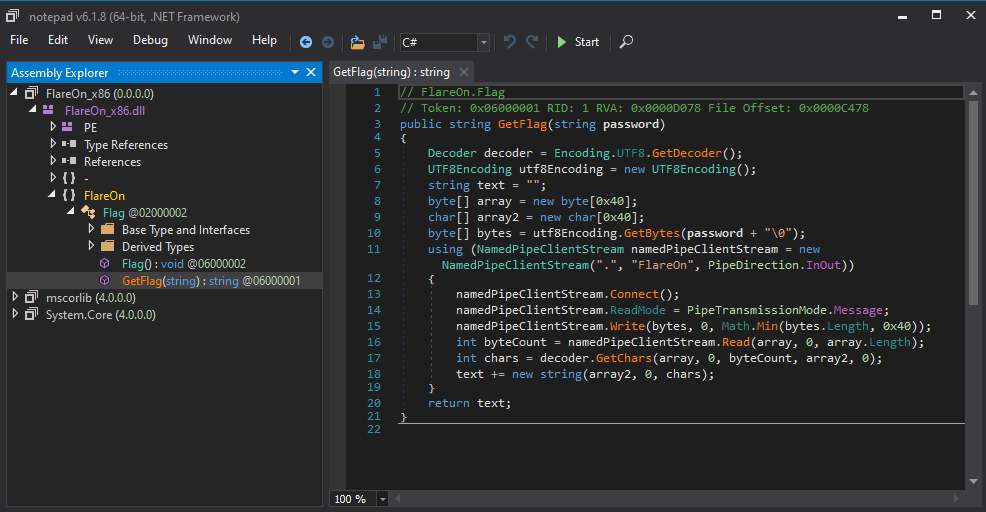Click the FlareOn_x86.dll module icon
Screen dimensions: 986x512
tap(48, 110)
